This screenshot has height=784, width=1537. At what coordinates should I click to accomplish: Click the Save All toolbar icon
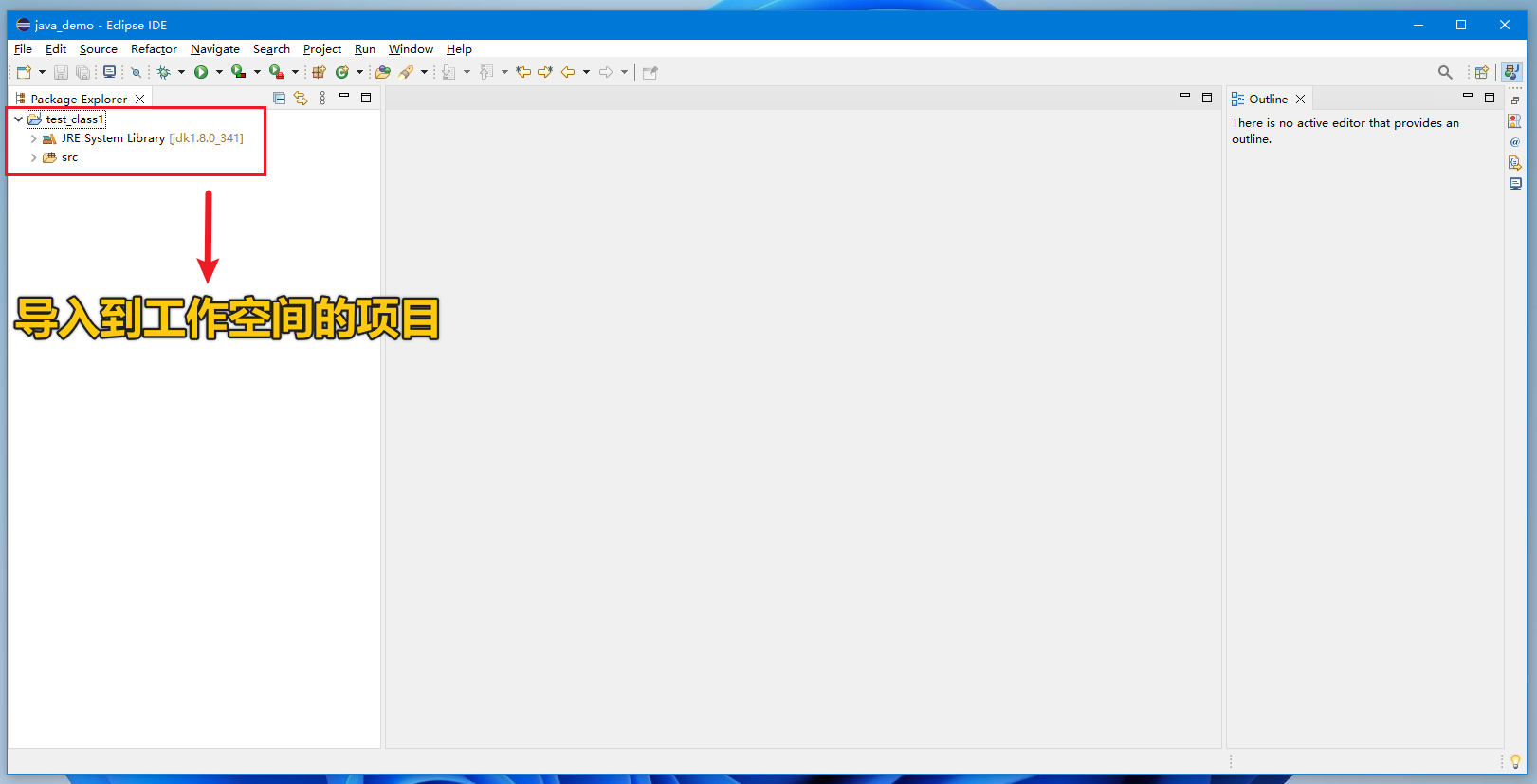click(x=83, y=72)
